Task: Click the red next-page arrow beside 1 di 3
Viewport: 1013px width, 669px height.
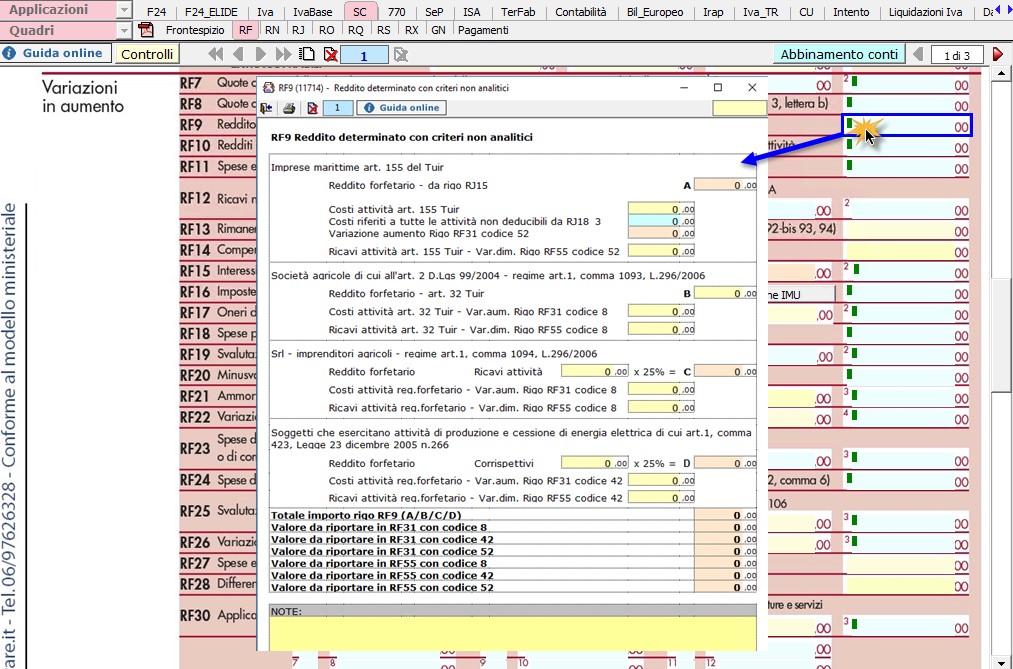Action: tap(998, 54)
